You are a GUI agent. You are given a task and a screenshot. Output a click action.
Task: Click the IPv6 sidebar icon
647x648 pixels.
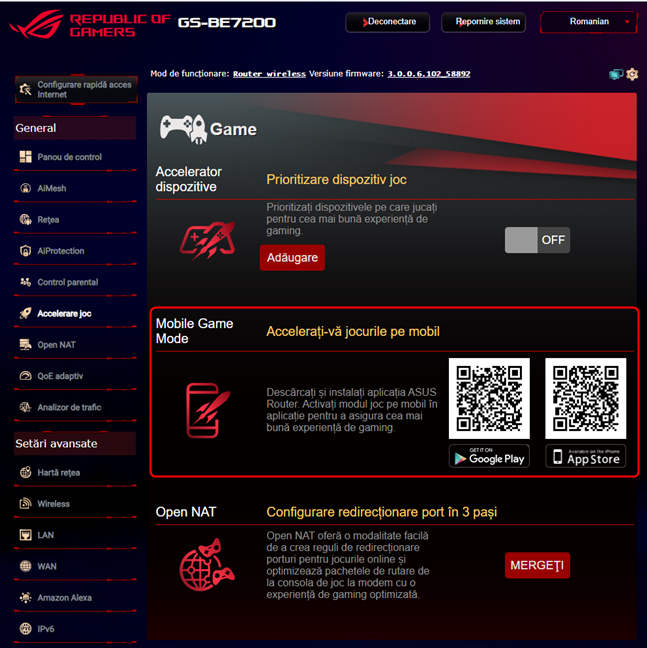(26, 629)
